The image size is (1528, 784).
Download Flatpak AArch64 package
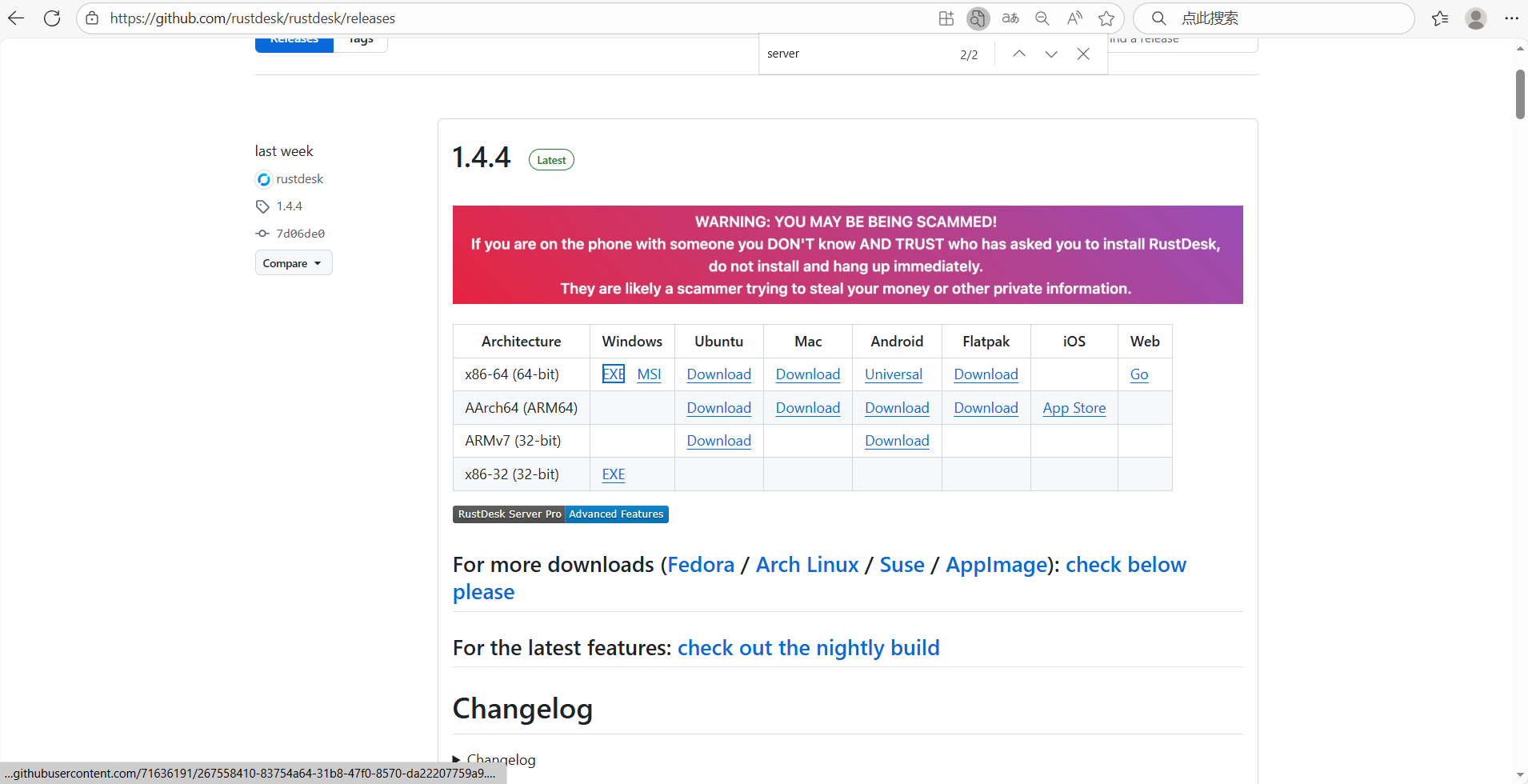(x=986, y=408)
